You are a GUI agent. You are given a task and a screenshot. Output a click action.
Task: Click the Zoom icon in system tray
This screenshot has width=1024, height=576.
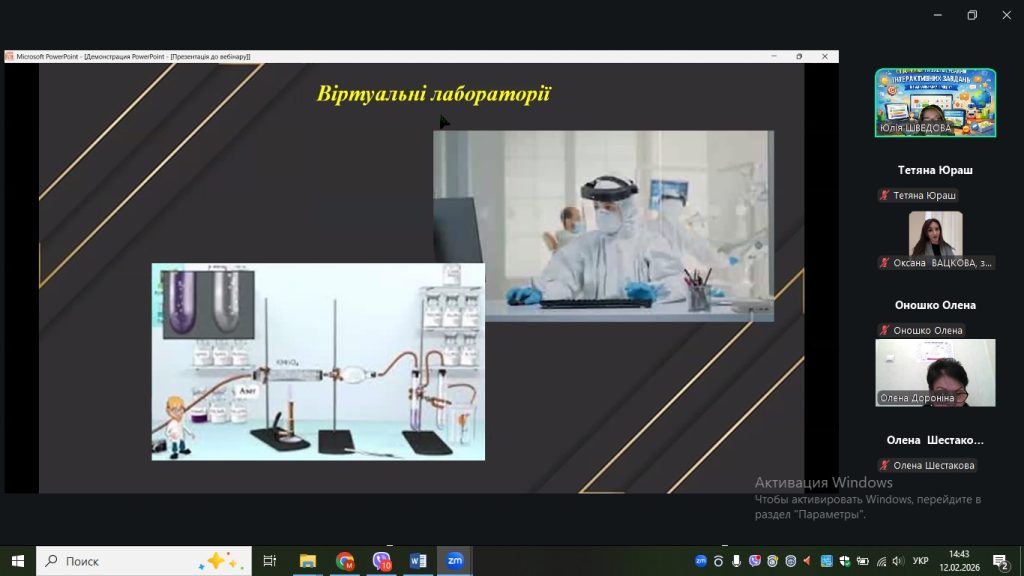pyautogui.click(x=701, y=561)
